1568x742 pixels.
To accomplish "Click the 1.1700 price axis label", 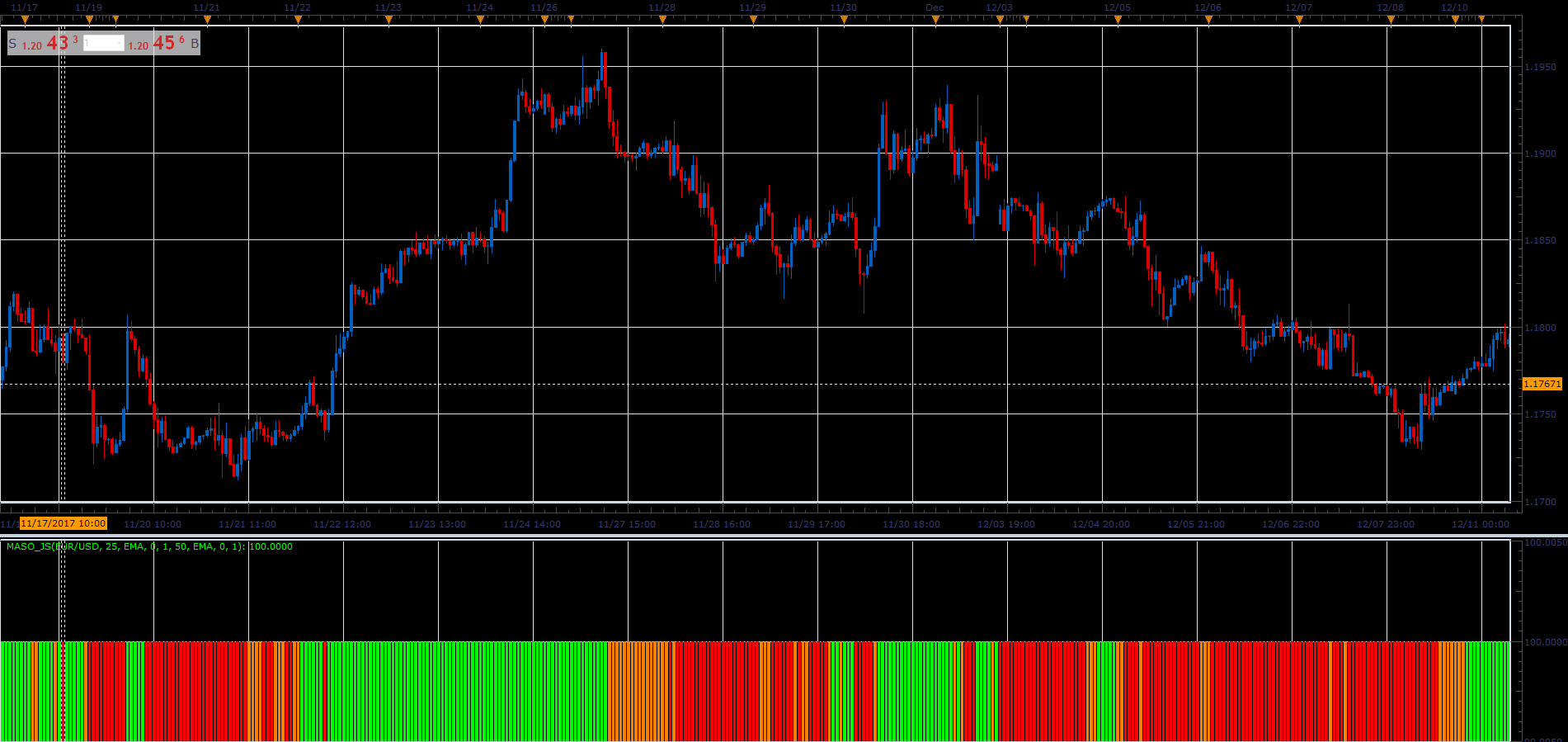I will [1540, 501].
